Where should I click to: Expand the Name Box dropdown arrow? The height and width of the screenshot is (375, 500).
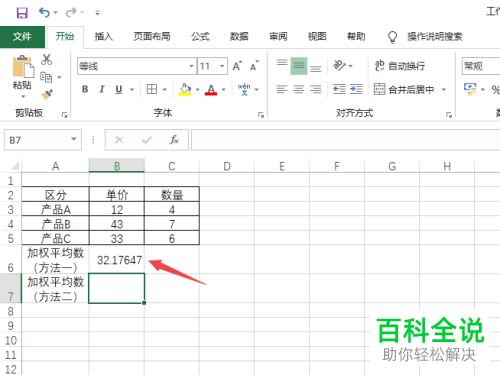[74, 139]
